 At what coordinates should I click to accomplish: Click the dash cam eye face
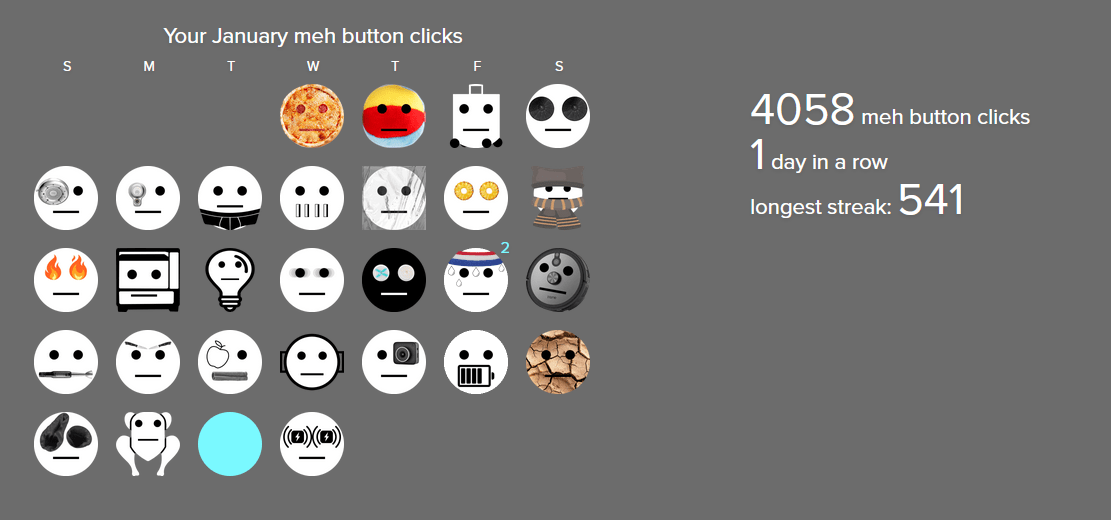pyautogui.click(x=394, y=362)
